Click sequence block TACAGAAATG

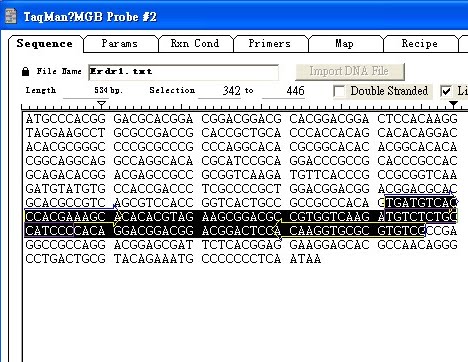coord(153,259)
